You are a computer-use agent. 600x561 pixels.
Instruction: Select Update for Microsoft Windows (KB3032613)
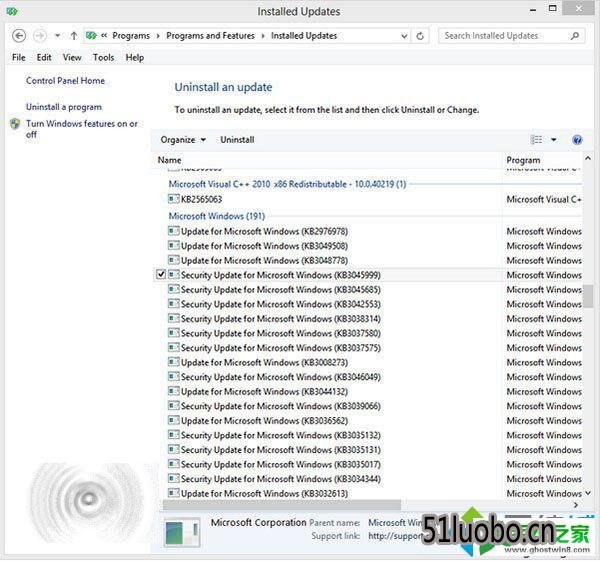[264, 493]
